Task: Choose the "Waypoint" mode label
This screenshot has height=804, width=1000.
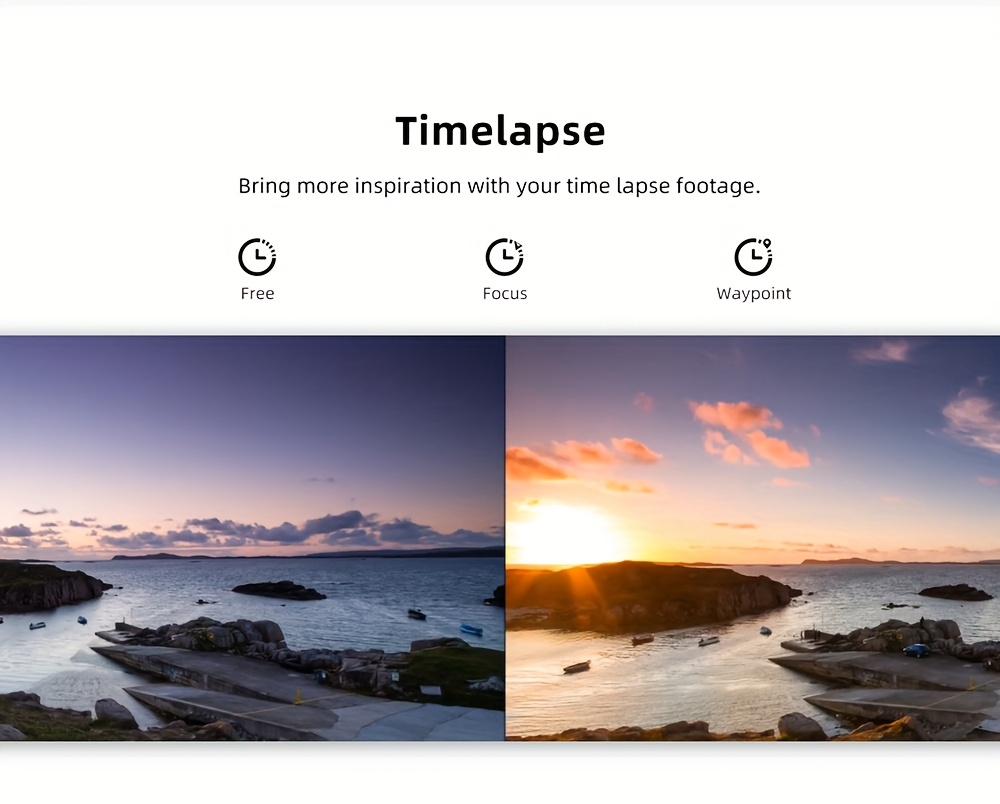Action: (x=753, y=294)
